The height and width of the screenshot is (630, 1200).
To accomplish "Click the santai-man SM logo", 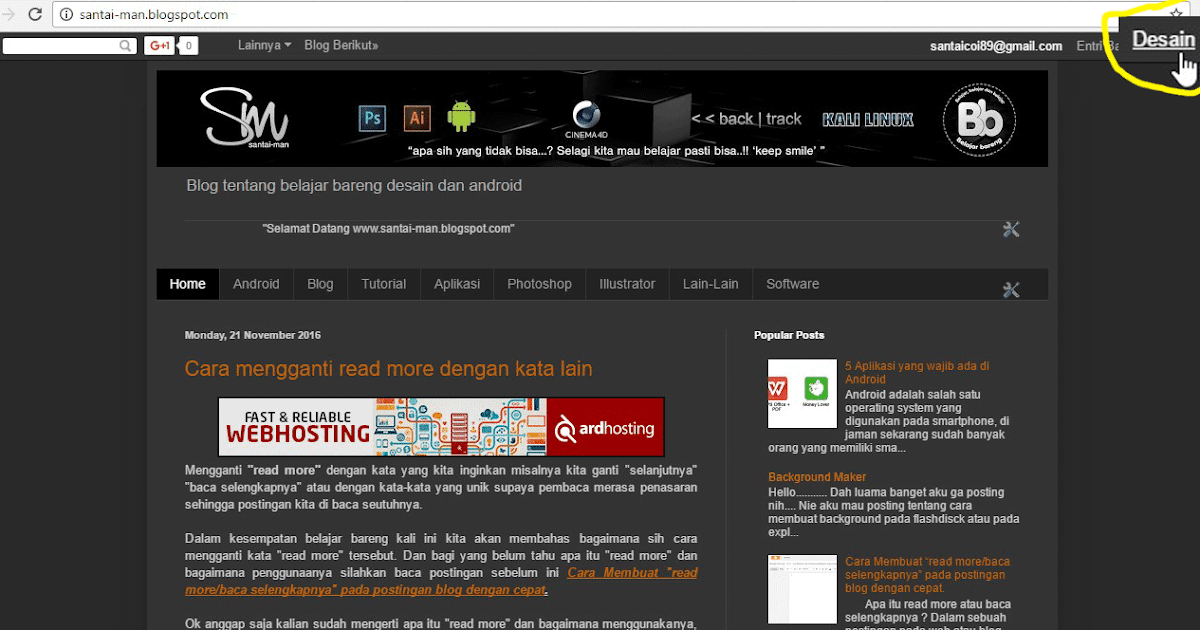I will coord(245,118).
